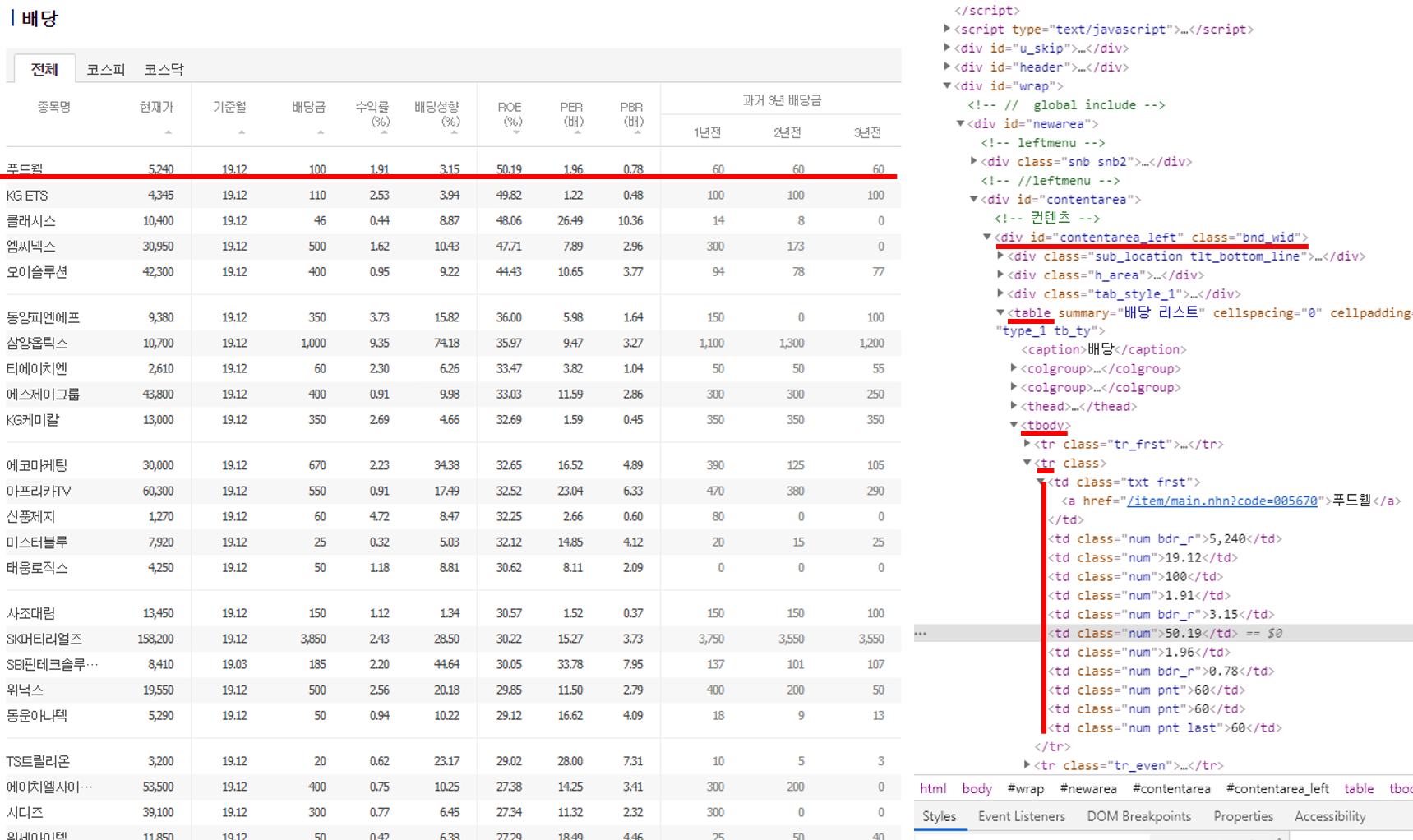The width and height of the screenshot is (1413, 840).
Task: Open the 엠씨넥스 stock link
Action: (x=31, y=246)
